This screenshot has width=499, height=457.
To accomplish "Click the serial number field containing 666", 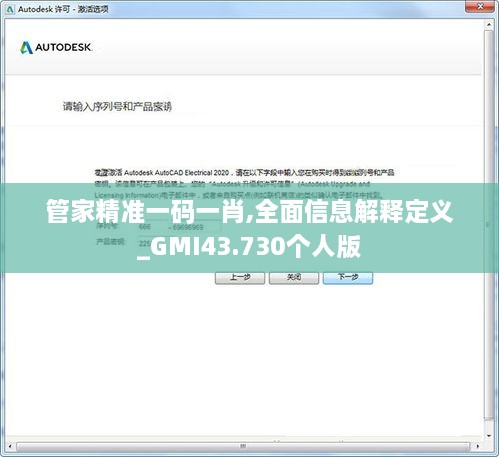I will pos(152,227).
